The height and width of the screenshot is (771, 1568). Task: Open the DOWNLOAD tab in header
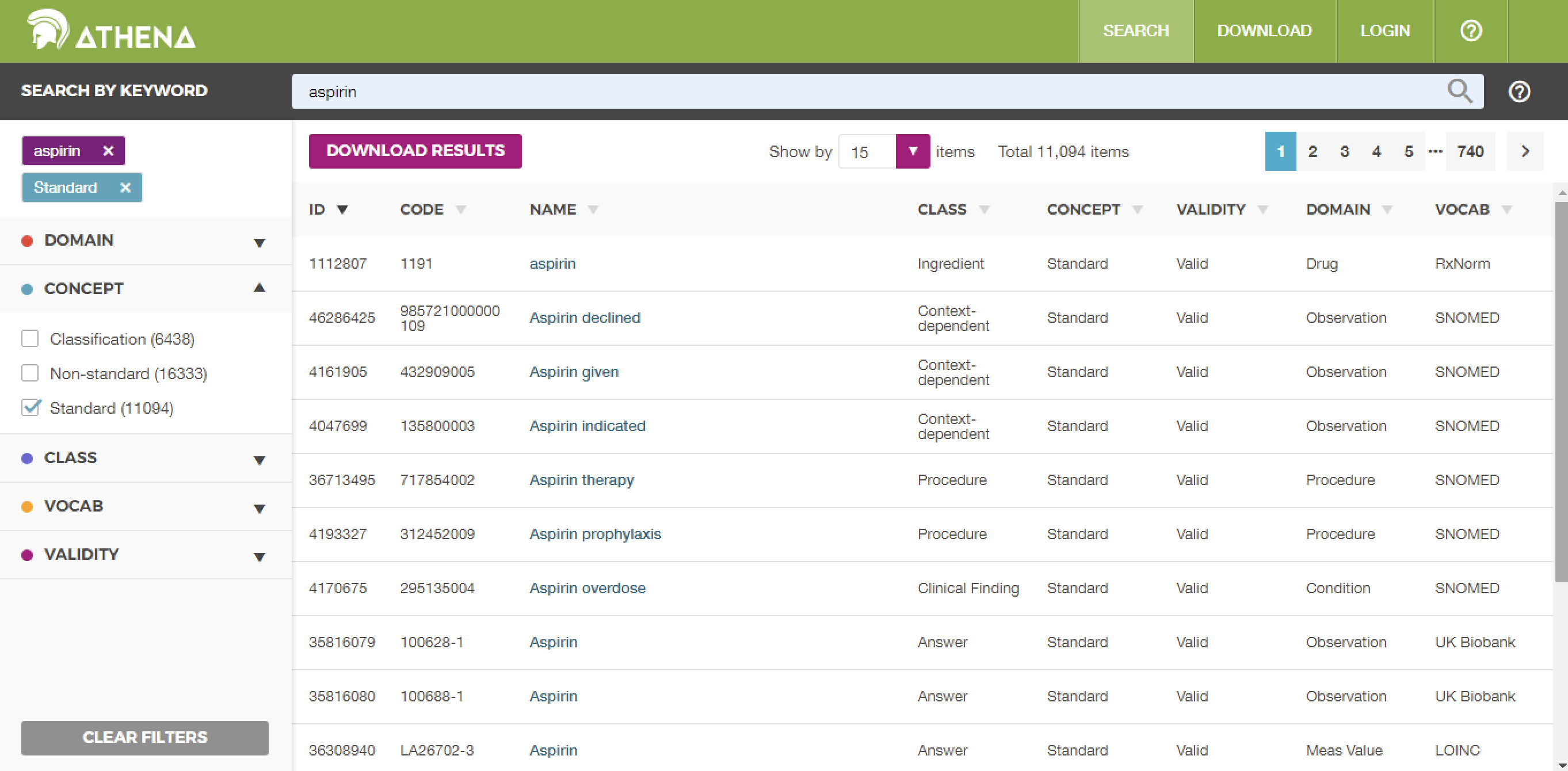coord(1264,30)
